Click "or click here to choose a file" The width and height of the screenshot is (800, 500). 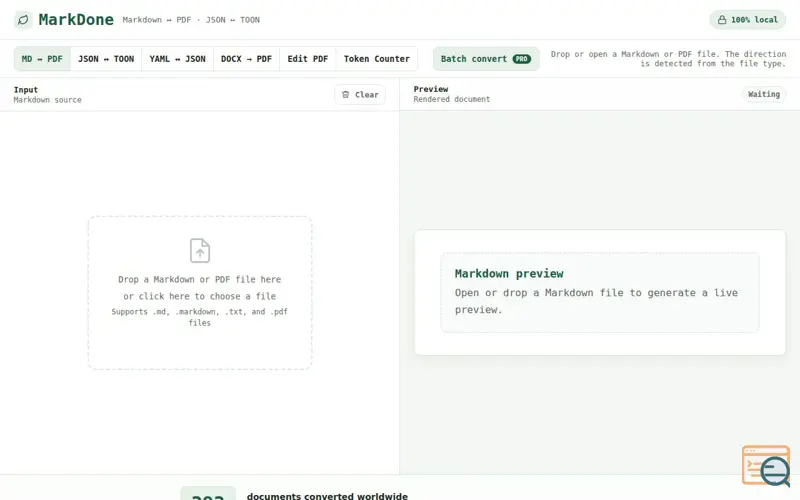[x=199, y=296]
